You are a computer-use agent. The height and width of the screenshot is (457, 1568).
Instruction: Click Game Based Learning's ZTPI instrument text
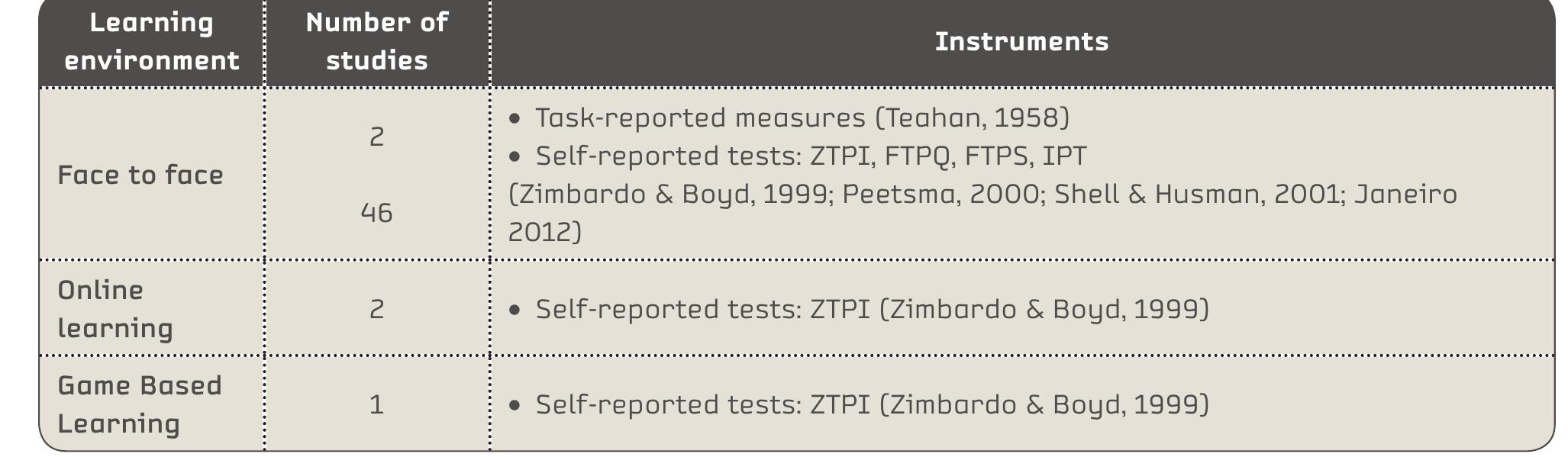[x=872, y=404]
